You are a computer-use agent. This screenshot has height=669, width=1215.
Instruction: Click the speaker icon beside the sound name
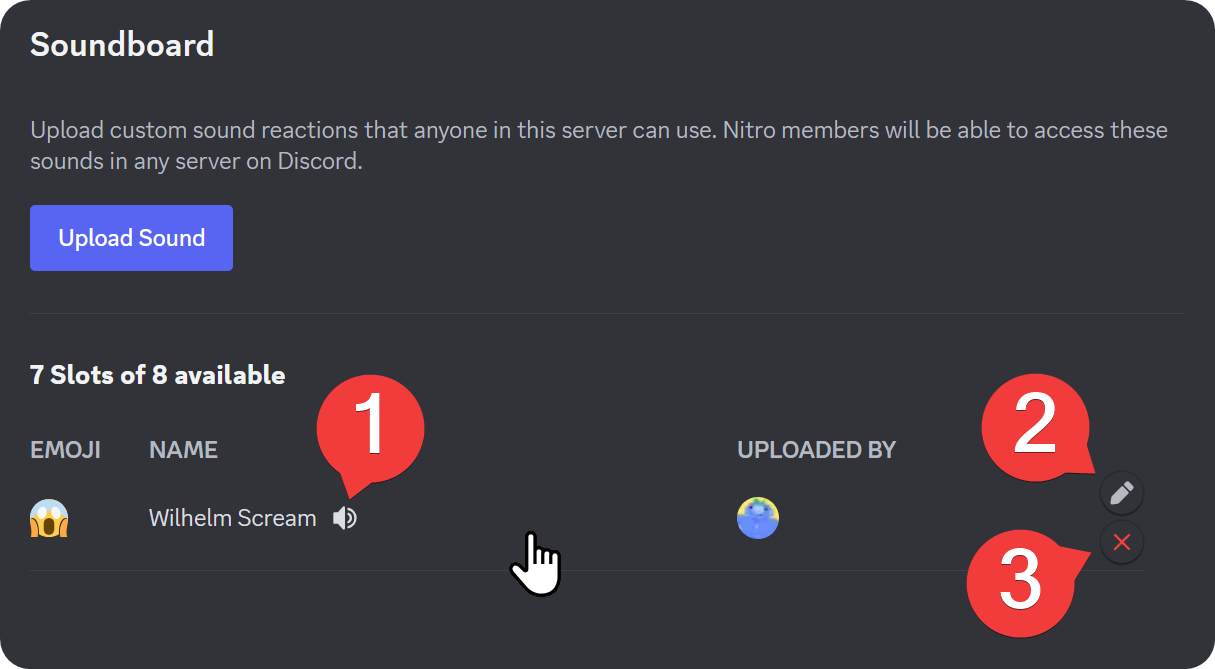click(345, 517)
